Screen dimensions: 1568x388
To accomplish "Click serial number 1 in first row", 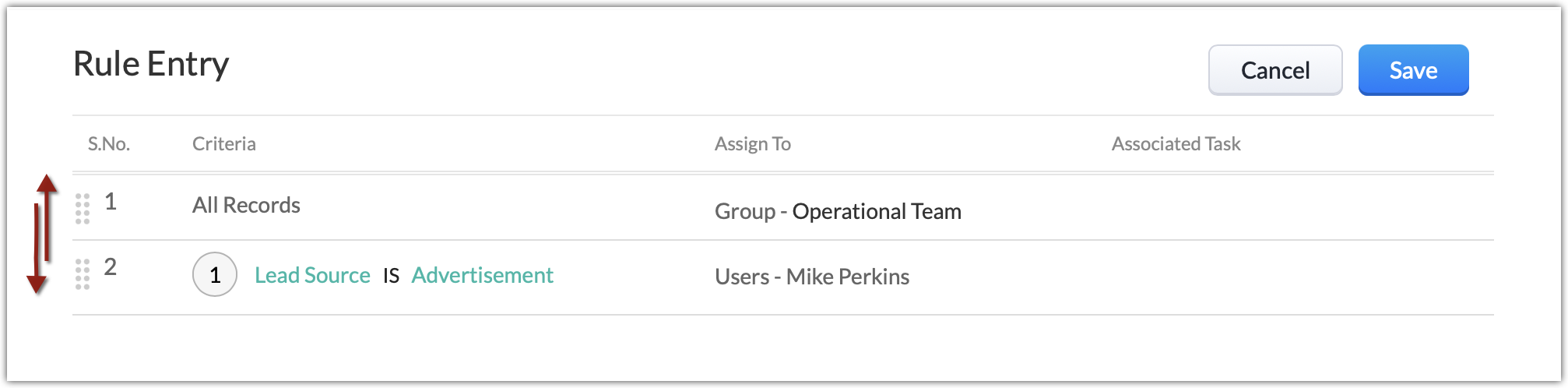I will coord(111,202).
